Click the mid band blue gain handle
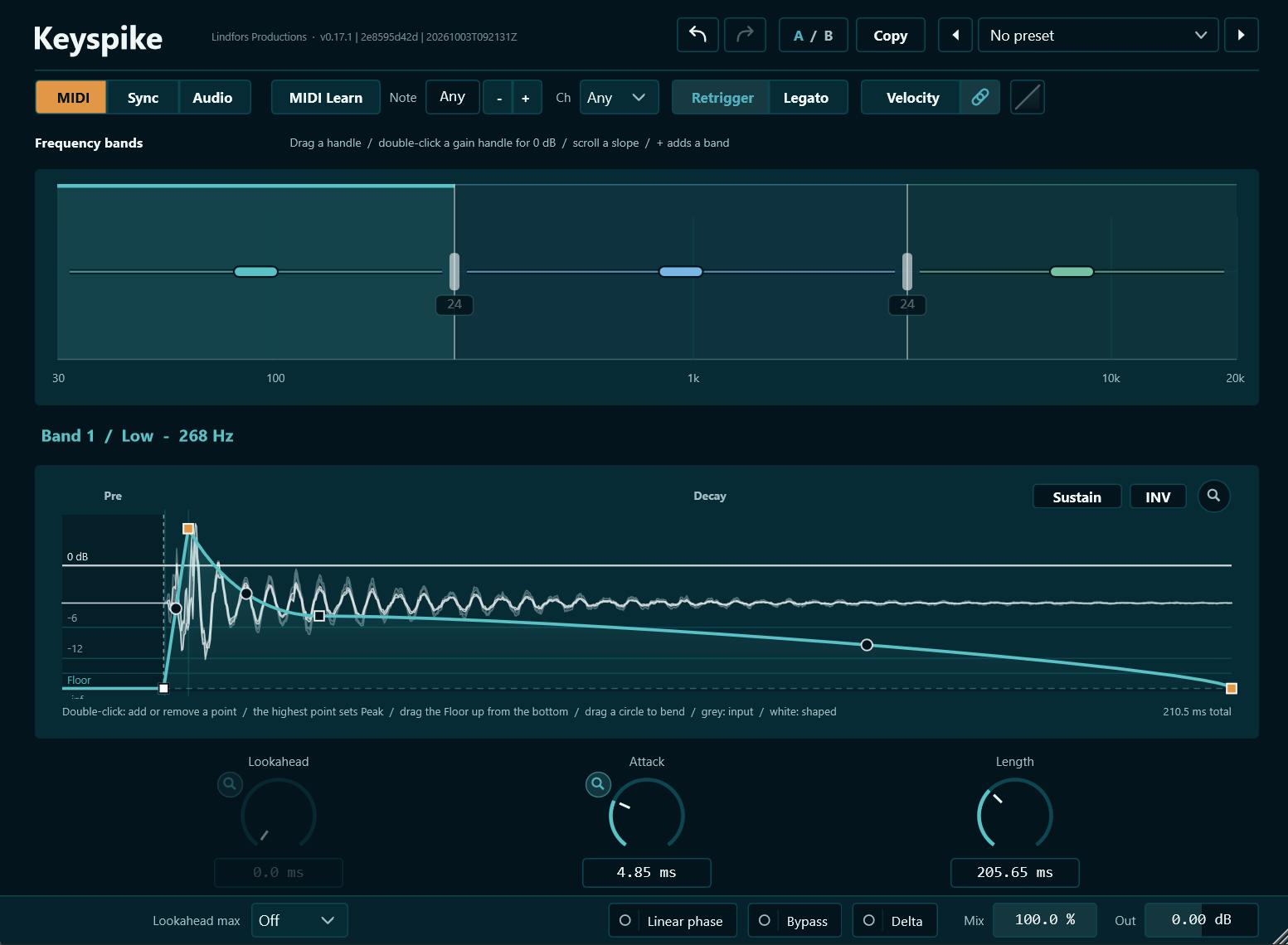This screenshot has height=945, width=1288. pyautogui.click(x=681, y=272)
